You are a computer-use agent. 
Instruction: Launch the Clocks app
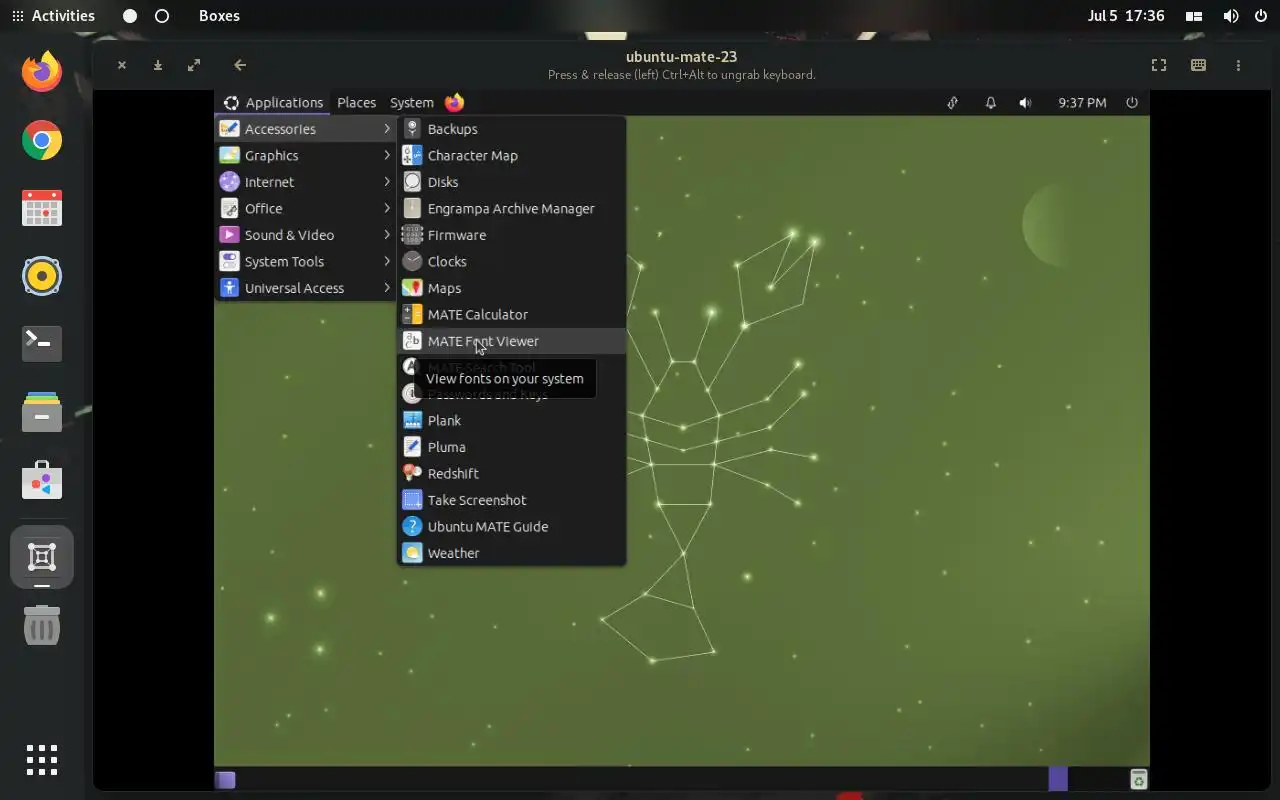pyautogui.click(x=512, y=262)
